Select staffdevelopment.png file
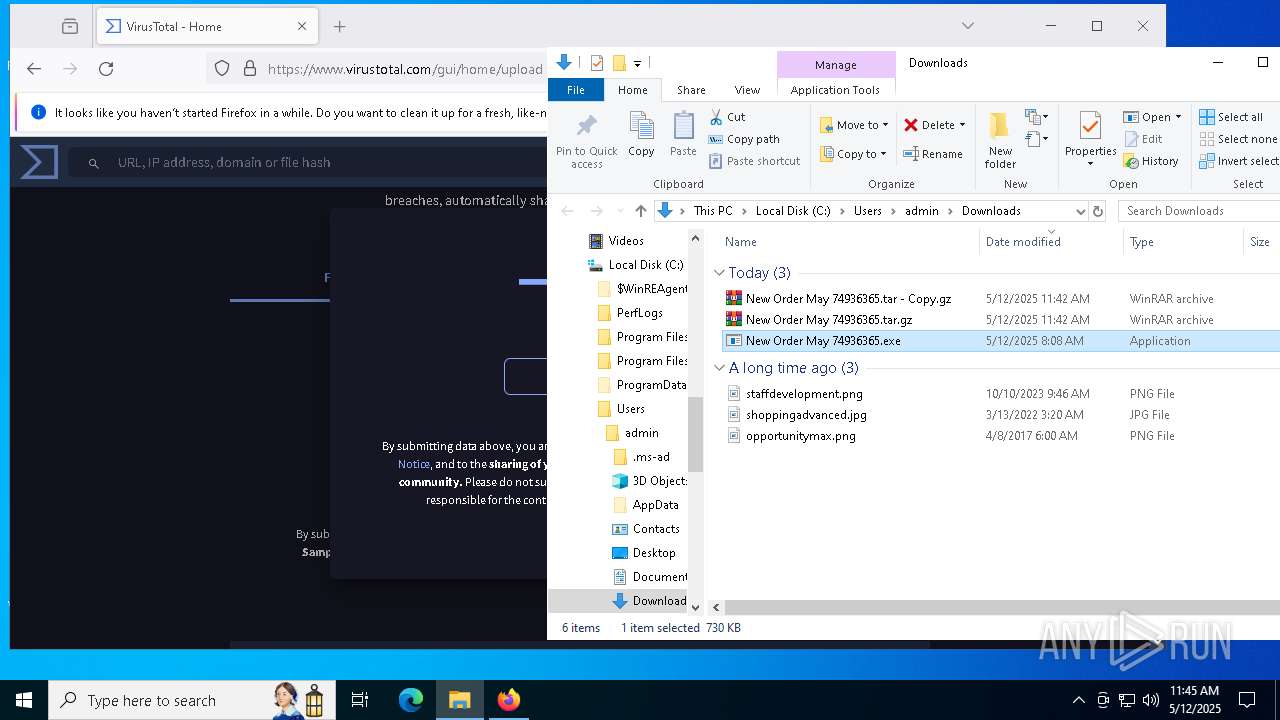This screenshot has height=720, width=1280. [x=804, y=394]
